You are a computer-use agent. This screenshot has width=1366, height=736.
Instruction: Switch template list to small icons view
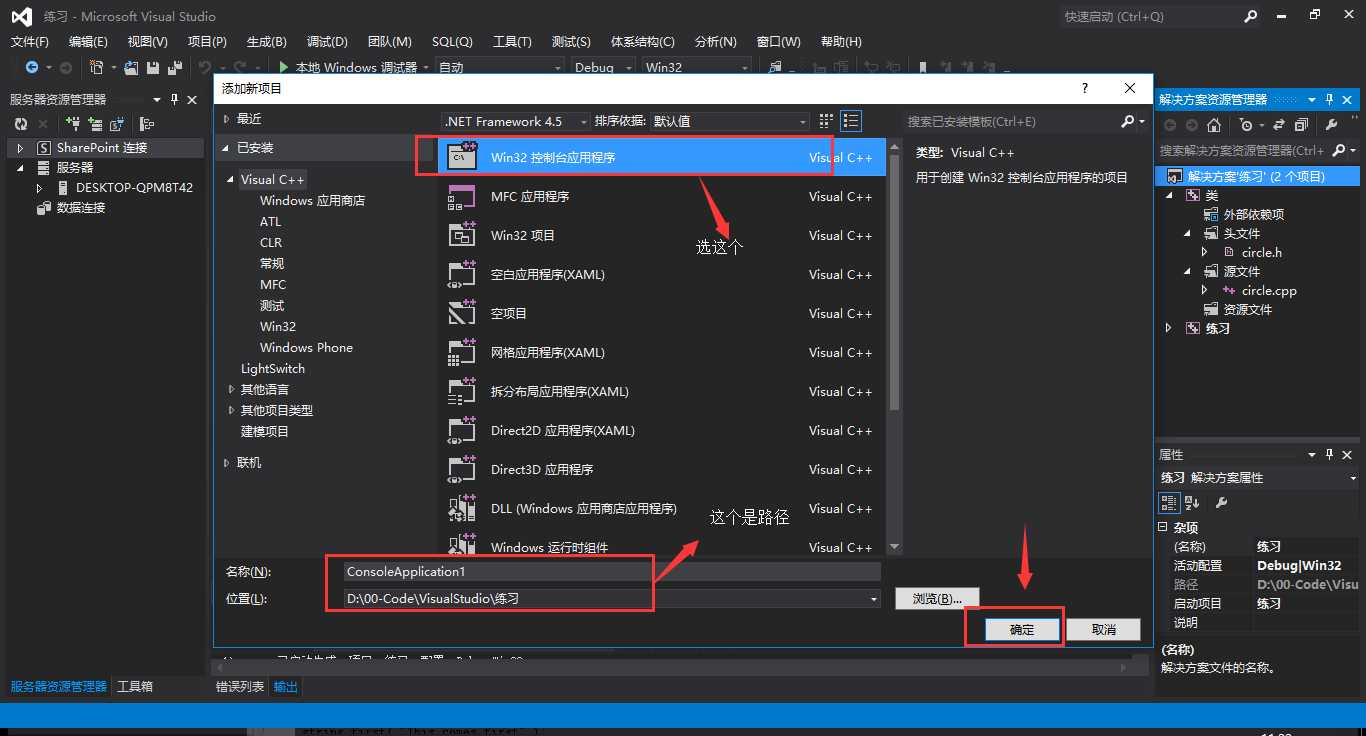(827, 121)
